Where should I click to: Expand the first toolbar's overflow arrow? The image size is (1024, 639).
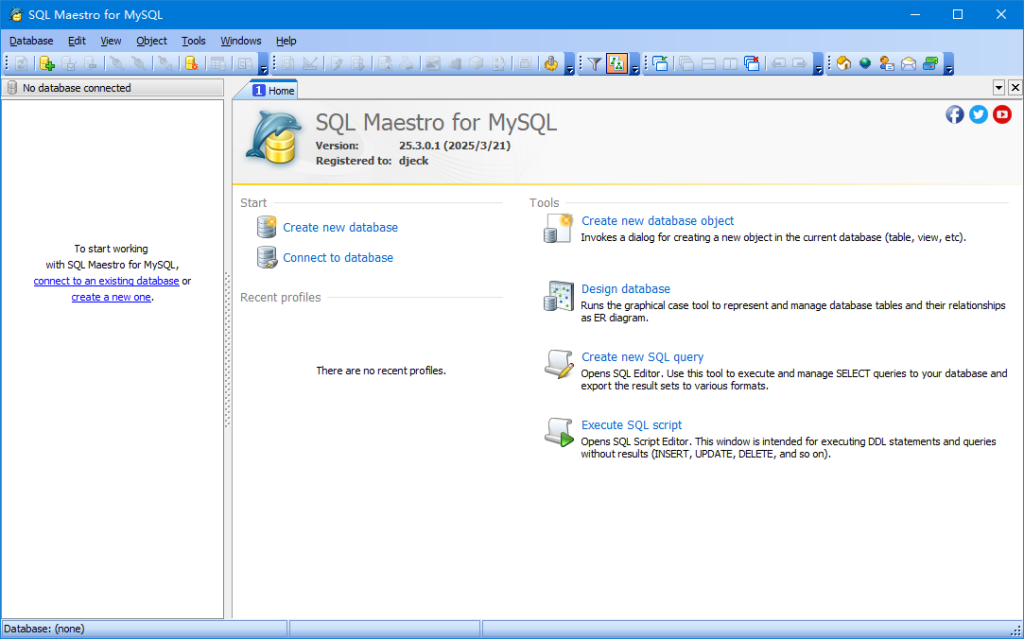point(263,66)
